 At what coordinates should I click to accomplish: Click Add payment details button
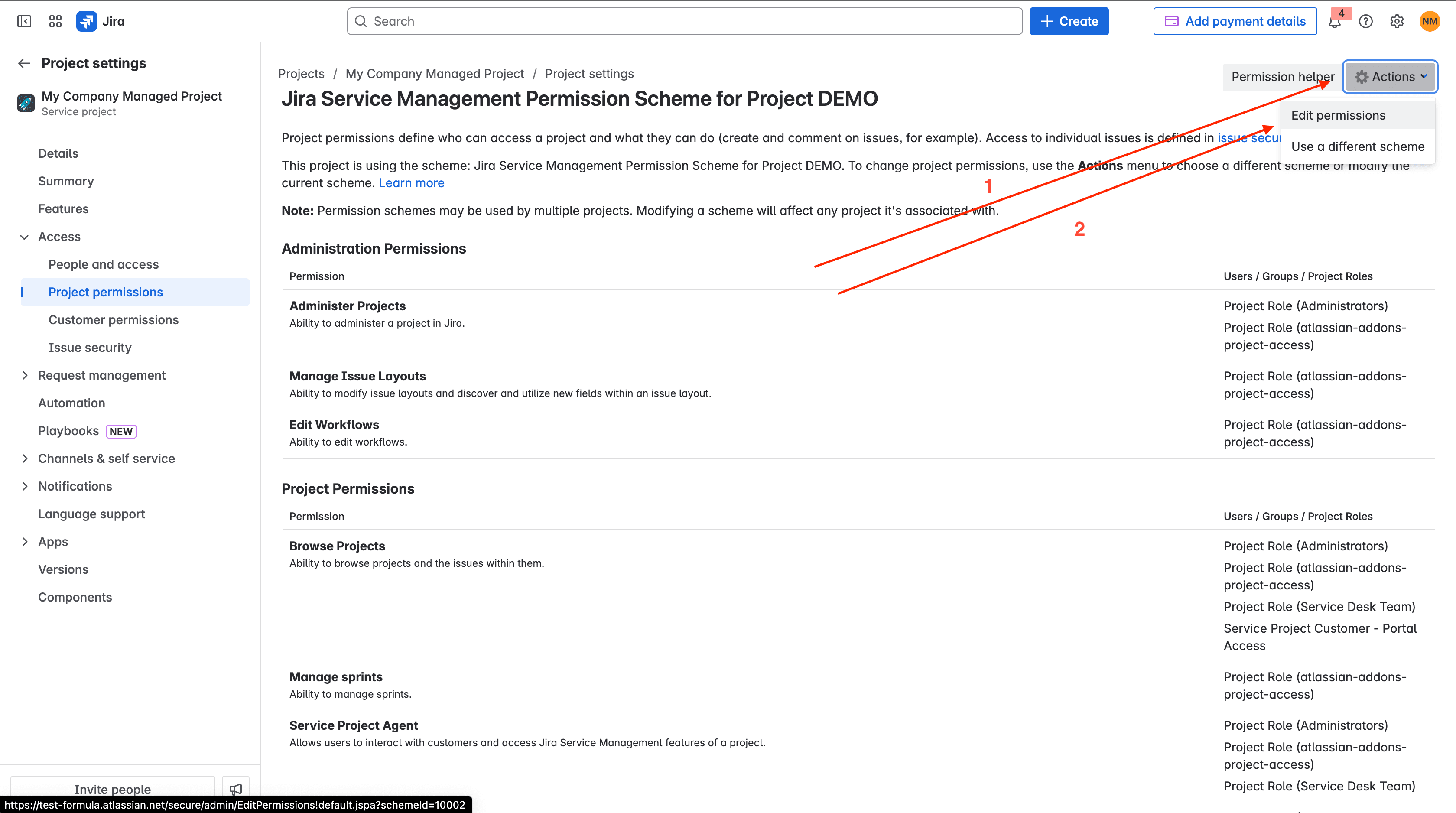pyautogui.click(x=1235, y=22)
